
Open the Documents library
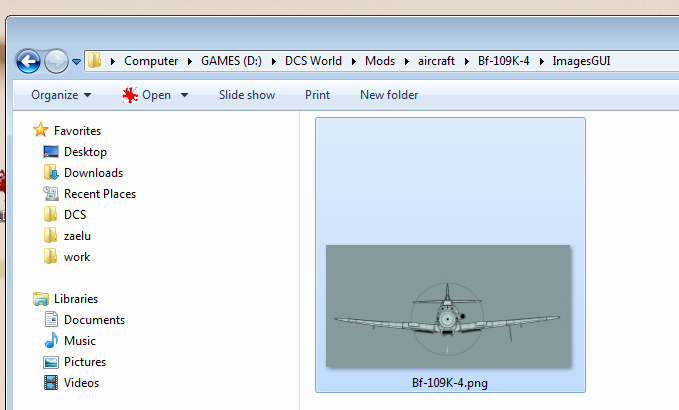click(94, 320)
